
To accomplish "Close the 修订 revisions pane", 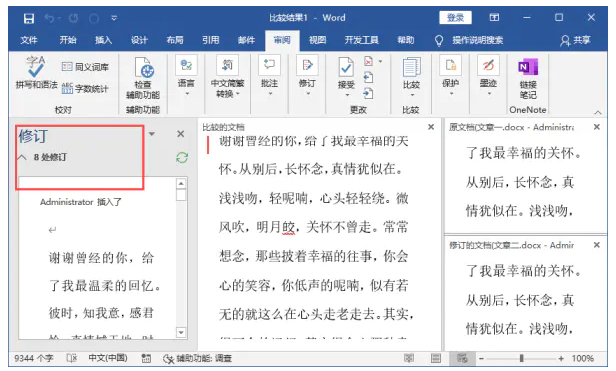I will click(180, 134).
